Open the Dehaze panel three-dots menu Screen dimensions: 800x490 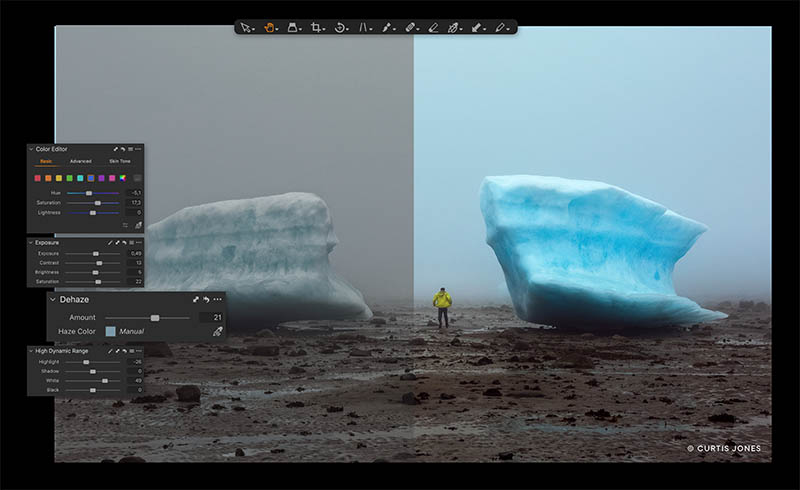pyautogui.click(x=218, y=300)
